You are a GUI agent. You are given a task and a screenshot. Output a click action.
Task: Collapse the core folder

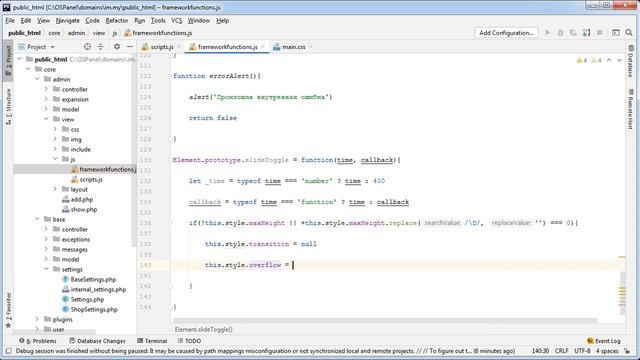click(x=28, y=69)
